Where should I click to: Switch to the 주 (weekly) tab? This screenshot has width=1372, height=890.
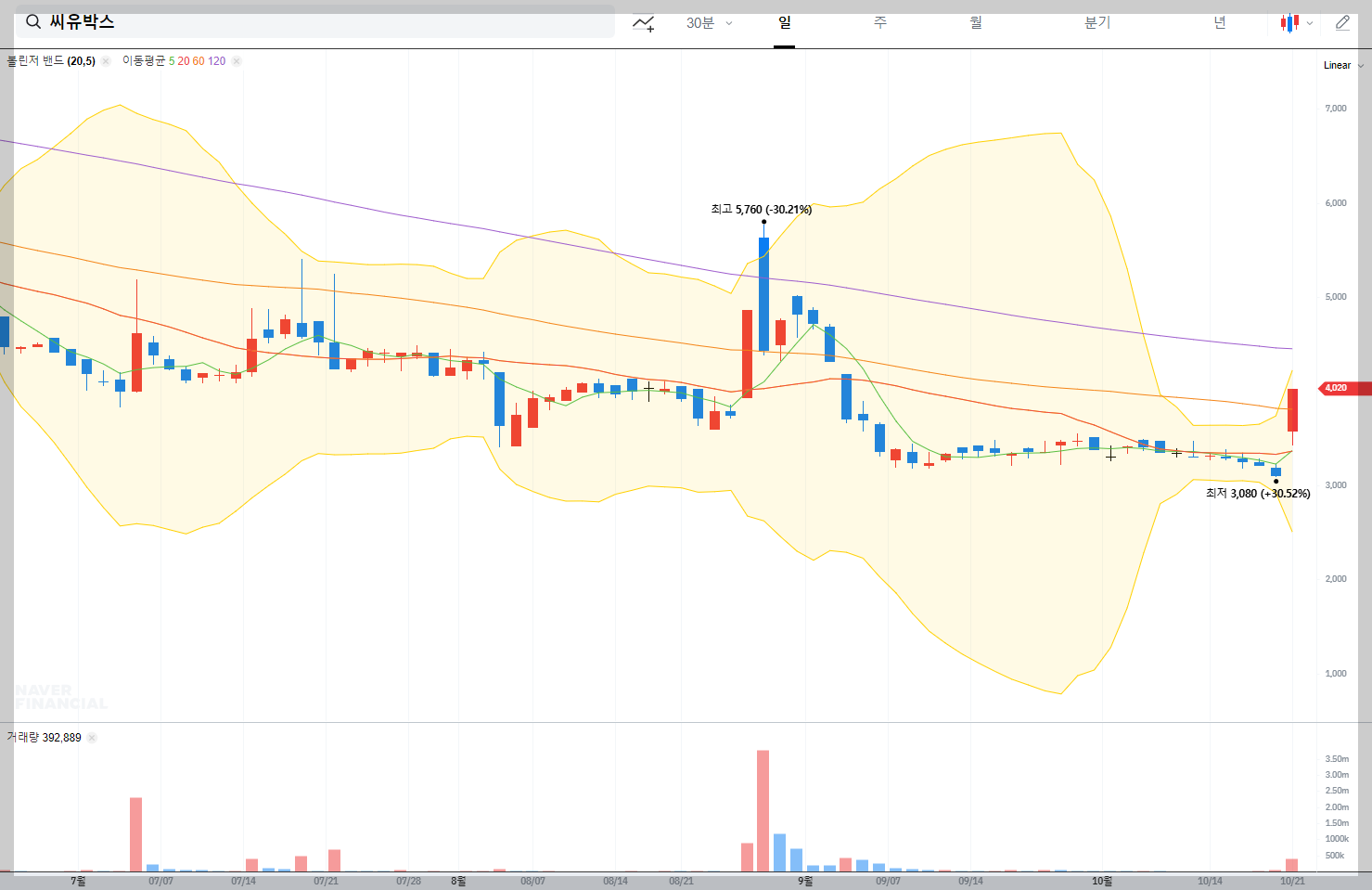click(879, 22)
